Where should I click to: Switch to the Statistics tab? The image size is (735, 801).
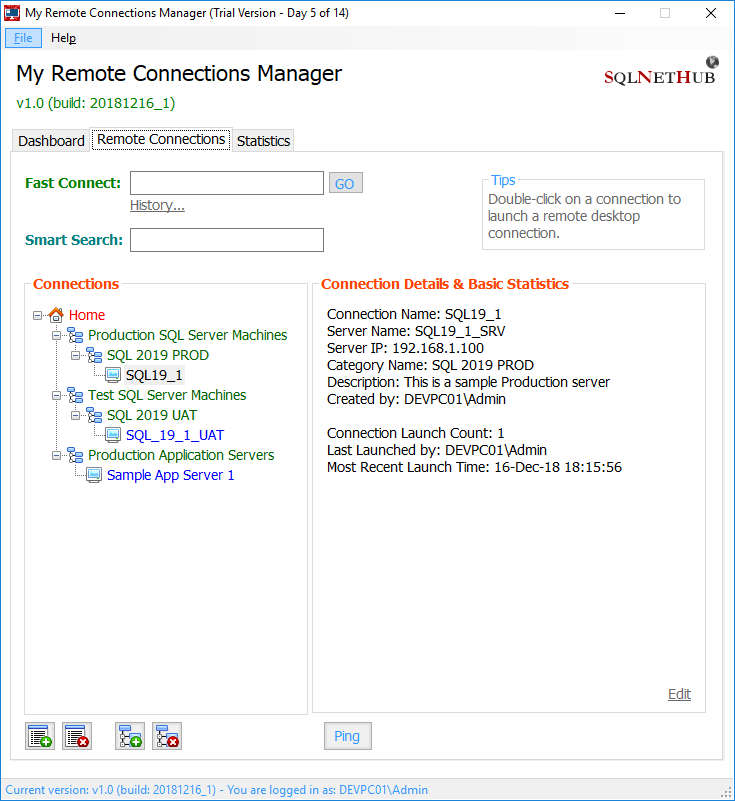point(263,141)
